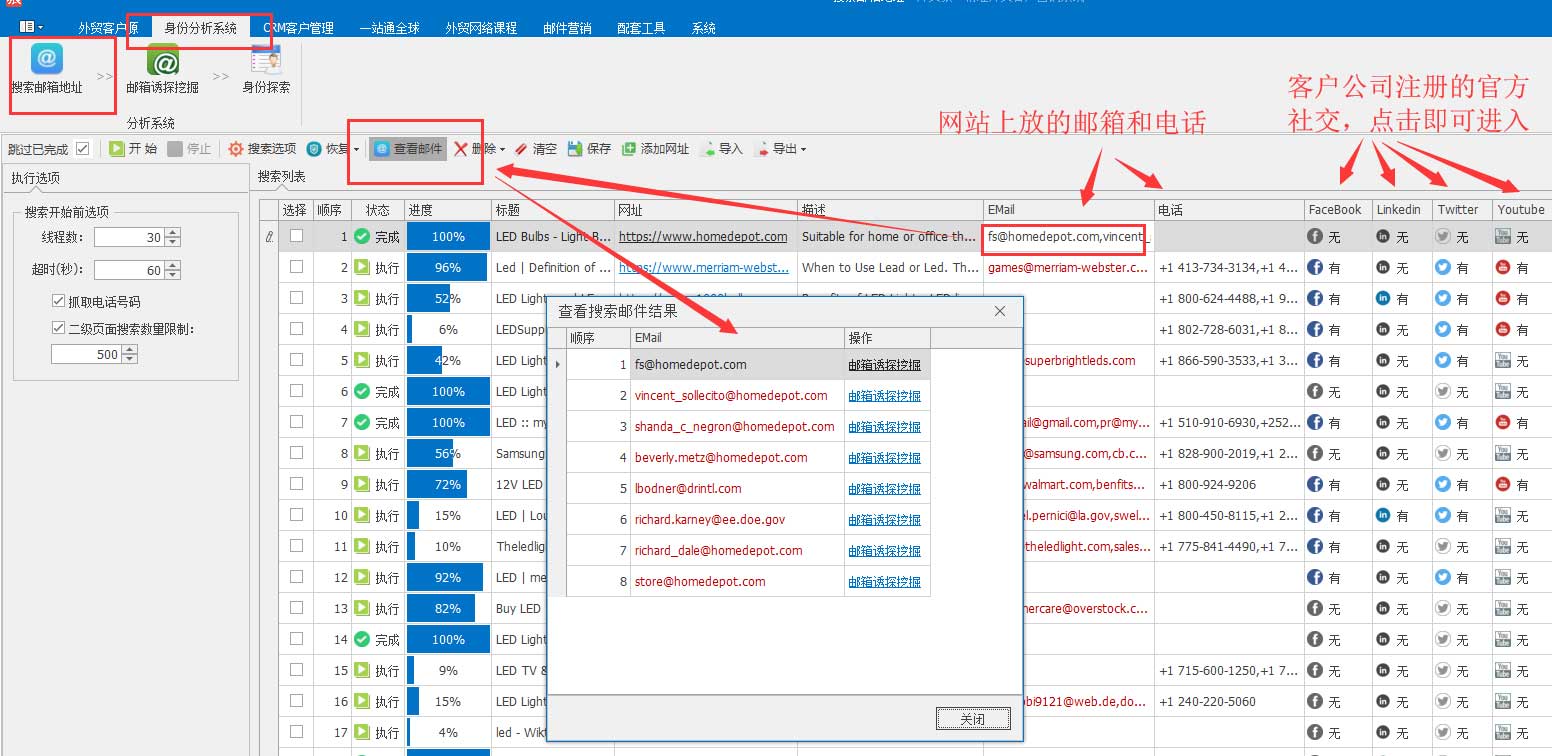Toggle the 跳过已完成 checkbox
Screen dimensions: 1552x756
pos(83,149)
